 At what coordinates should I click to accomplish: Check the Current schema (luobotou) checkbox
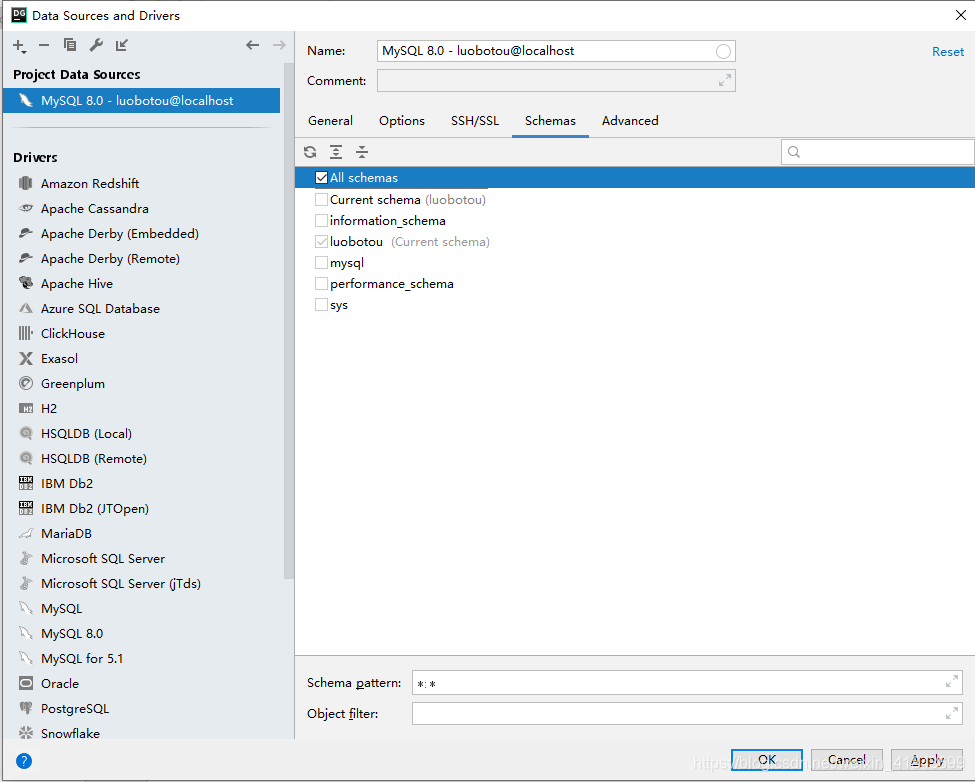[321, 200]
